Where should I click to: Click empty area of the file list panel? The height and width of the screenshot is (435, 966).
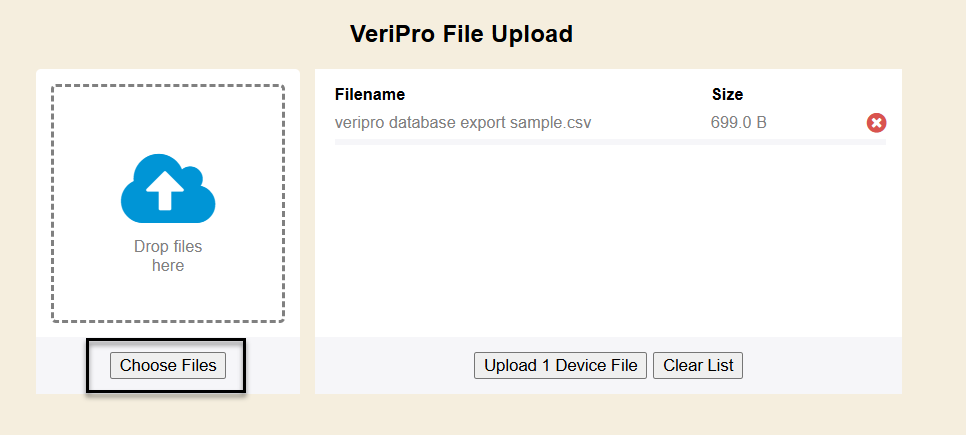pos(608,240)
